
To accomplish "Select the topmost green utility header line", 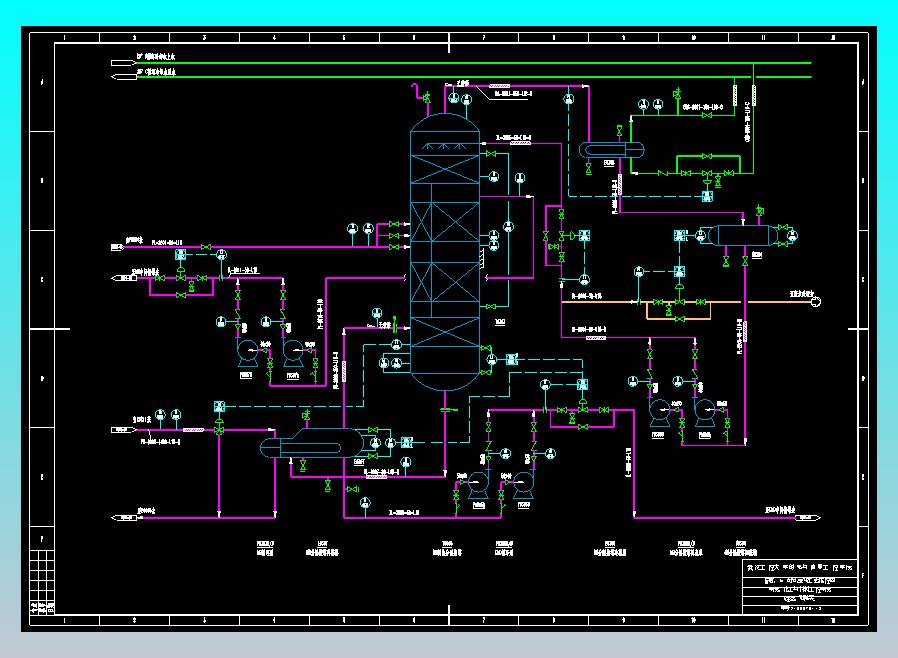I will tap(474, 62).
